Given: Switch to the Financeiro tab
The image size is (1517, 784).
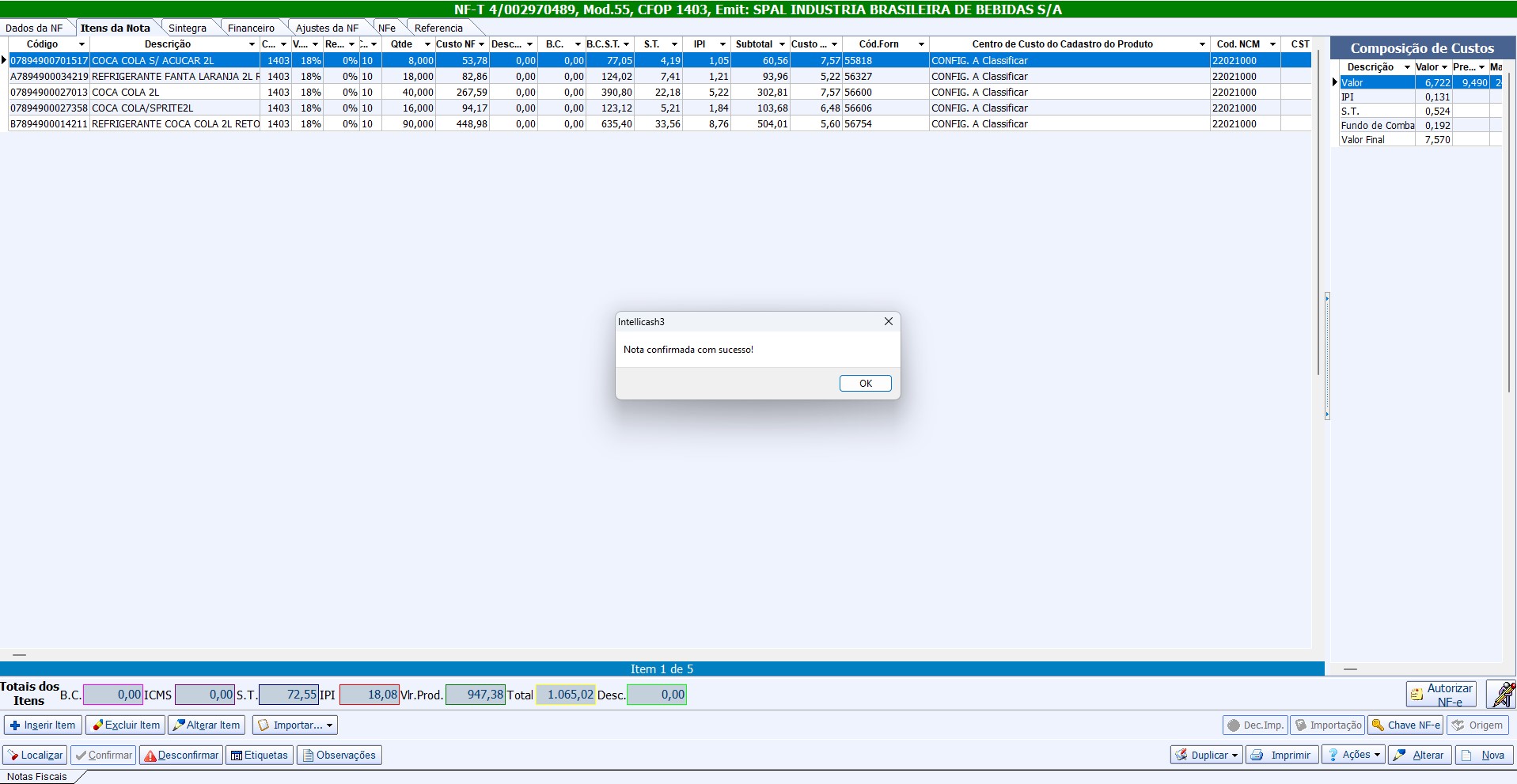Looking at the screenshot, I should tap(251, 28).
